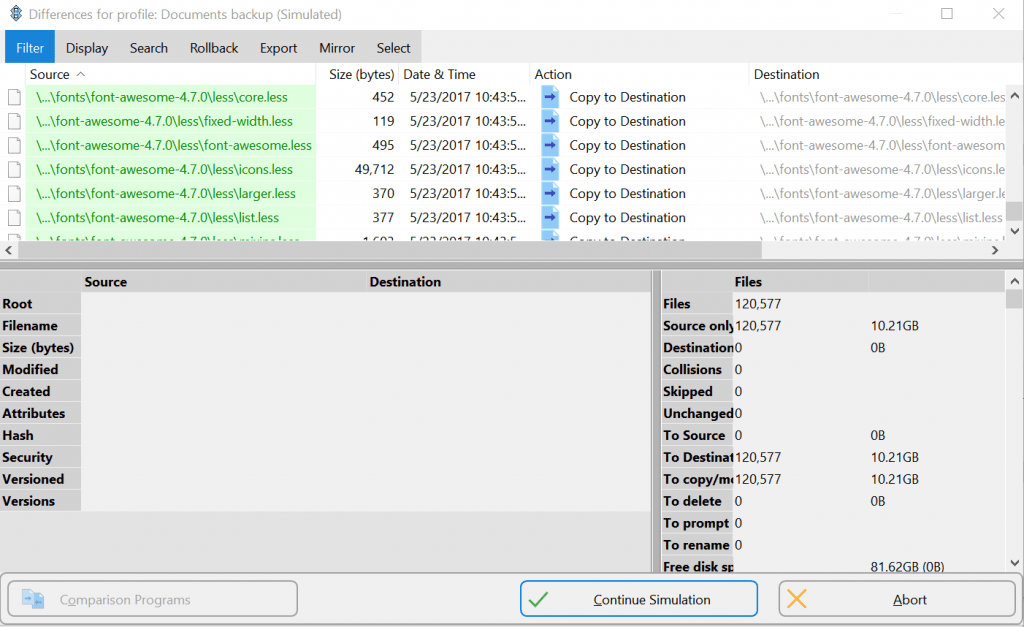Click free disk value 81.62GB (0B)

907,567
